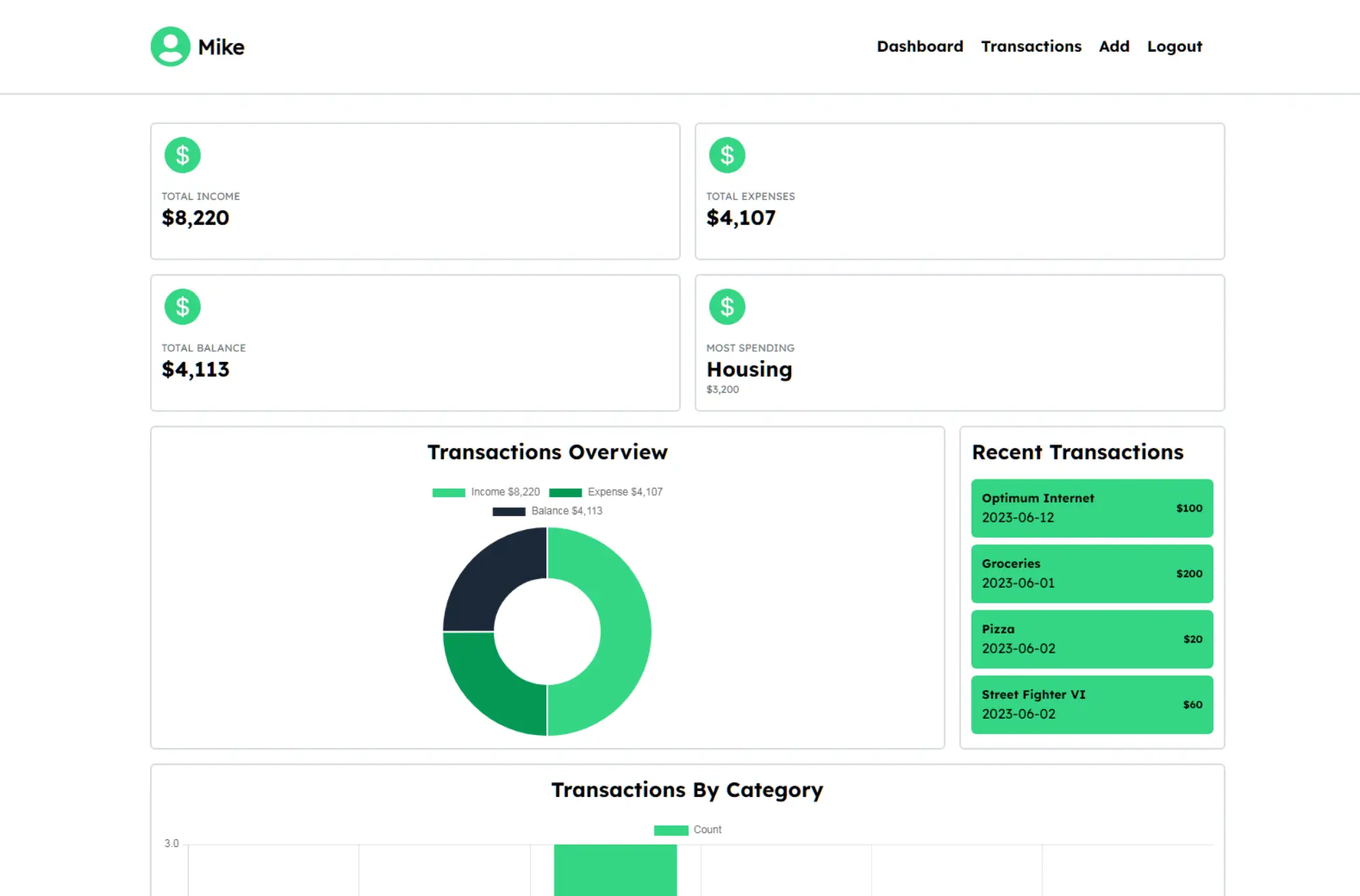Screen dimensions: 1360x896
Task: Click the Total Expenses dollar icon
Action: [x=727, y=155]
